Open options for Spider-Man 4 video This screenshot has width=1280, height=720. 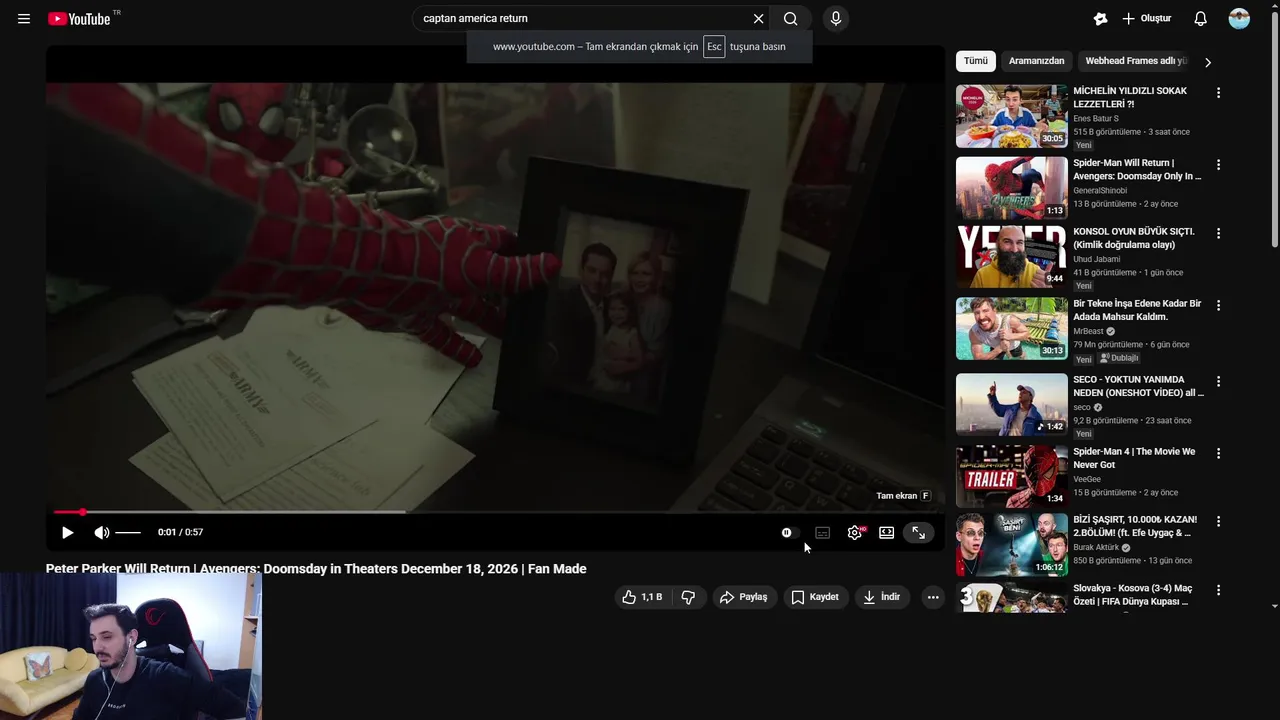click(1218, 453)
